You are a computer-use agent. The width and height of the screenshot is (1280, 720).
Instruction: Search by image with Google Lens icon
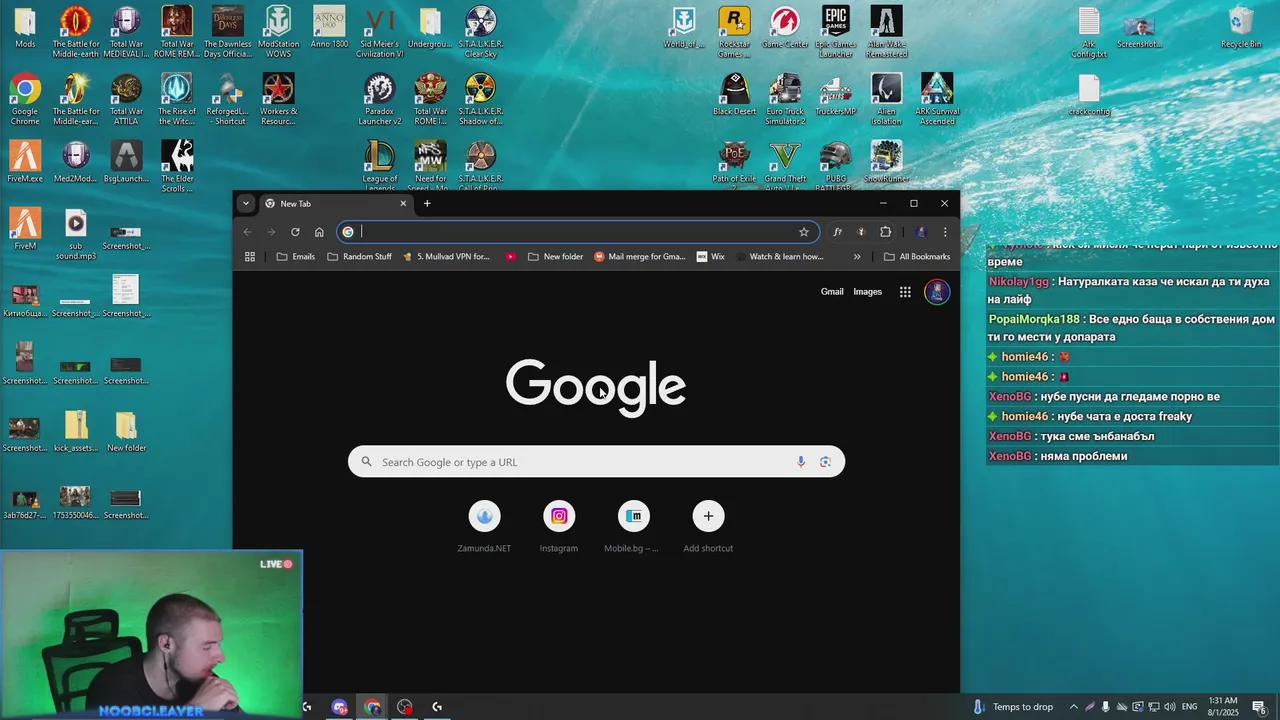click(x=825, y=462)
